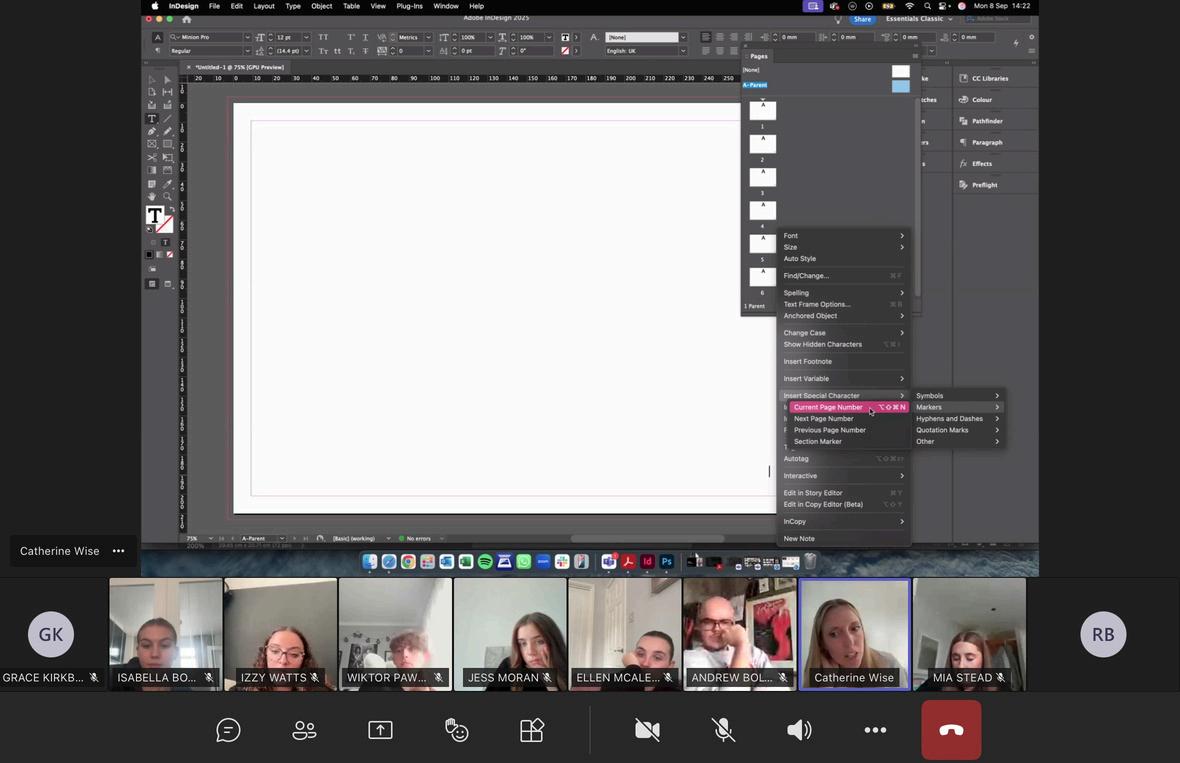Screen dimensions: 1180x763
Task: Open Minion Pro font family dropdown
Action: click(247, 37)
